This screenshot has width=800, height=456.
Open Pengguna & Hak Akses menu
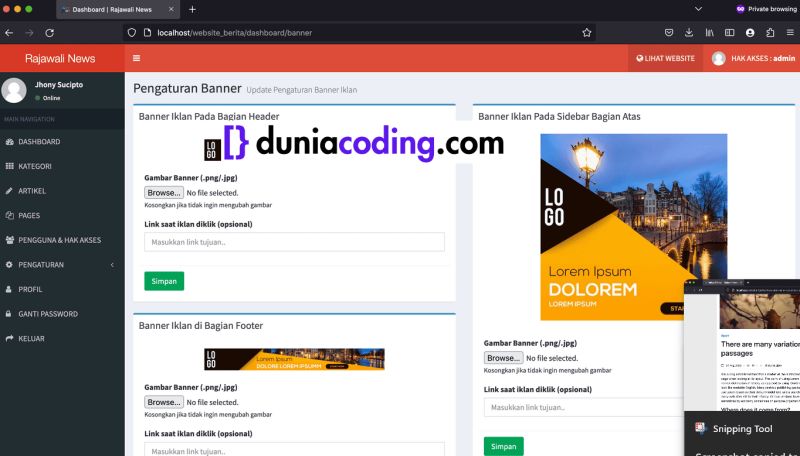pos(62,240)
